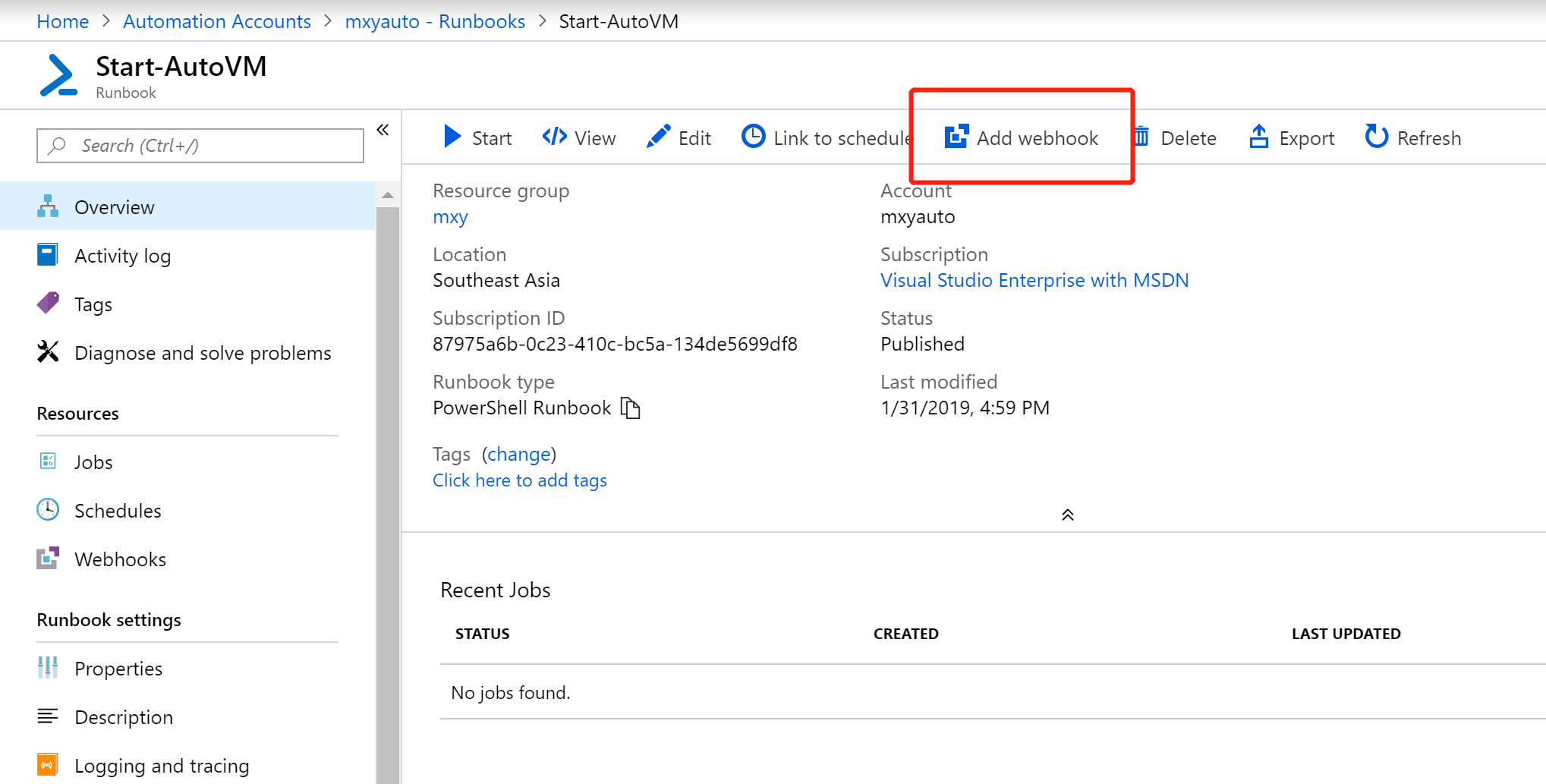Click Add webhook button label
Image resolution: width=1546 pixels, height=784 pixels.
[x=1037, y=138]
